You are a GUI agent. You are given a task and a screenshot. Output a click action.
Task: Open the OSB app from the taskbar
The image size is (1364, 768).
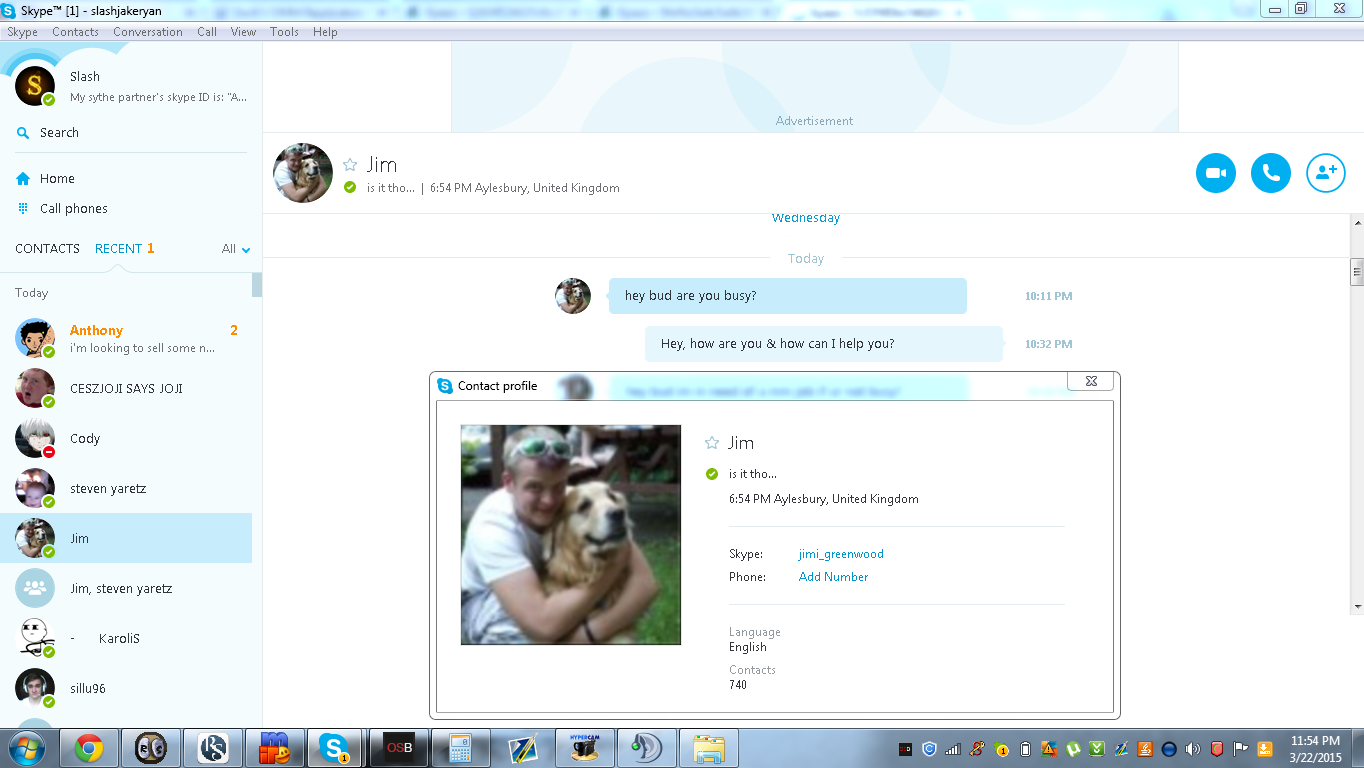[x=399, y=748]
